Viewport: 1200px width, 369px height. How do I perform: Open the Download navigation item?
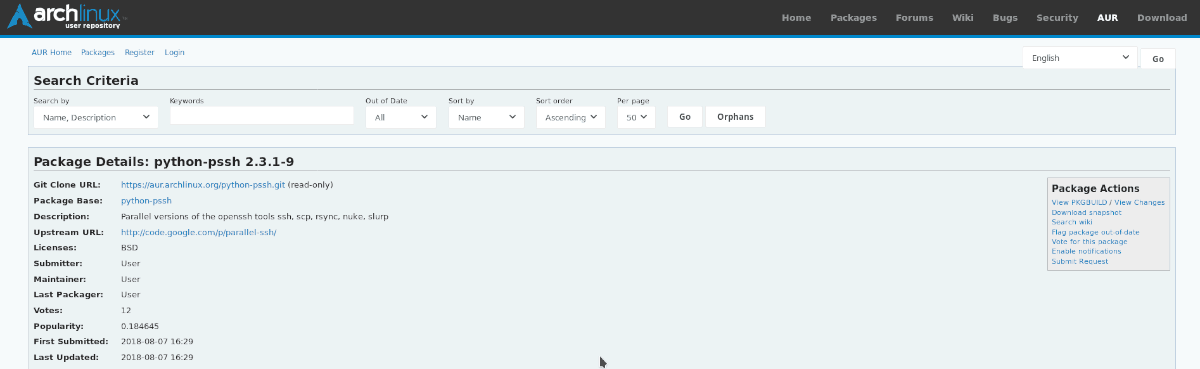(x=1162, y=18)
